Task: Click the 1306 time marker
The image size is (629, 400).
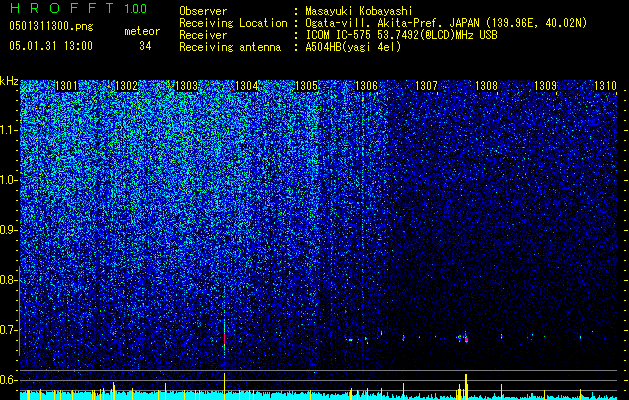Action: click(x=366, y=86)
